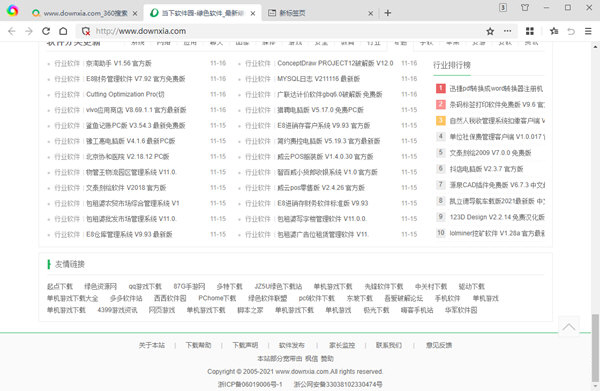Go back to the previous page
Viewport: 600px width, 391px height.
[11, 31]
